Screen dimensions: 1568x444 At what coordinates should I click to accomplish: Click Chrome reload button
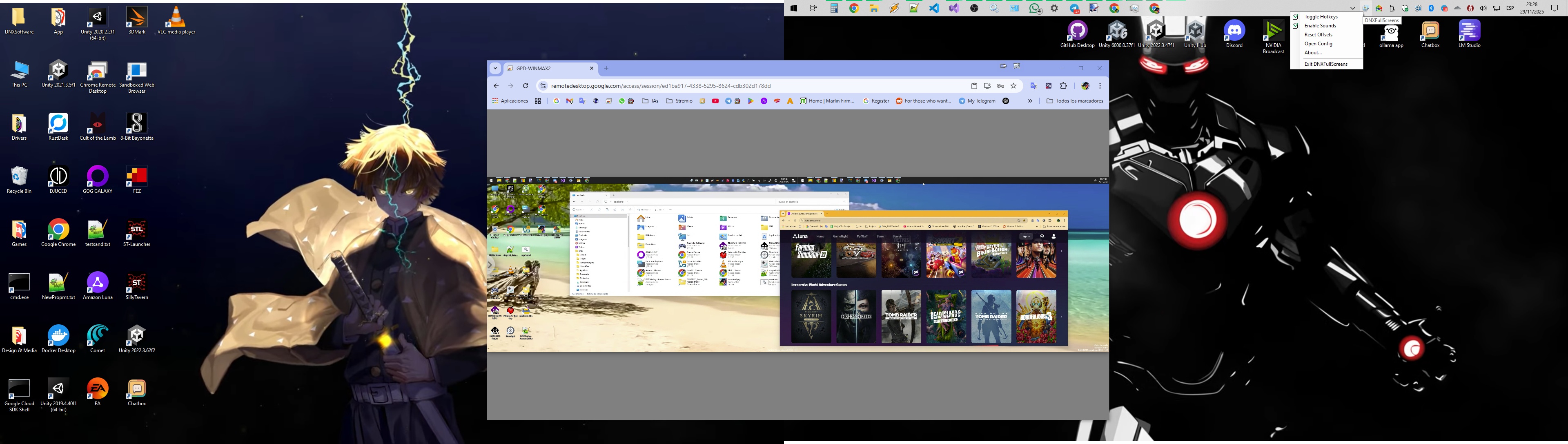[525, 86]
